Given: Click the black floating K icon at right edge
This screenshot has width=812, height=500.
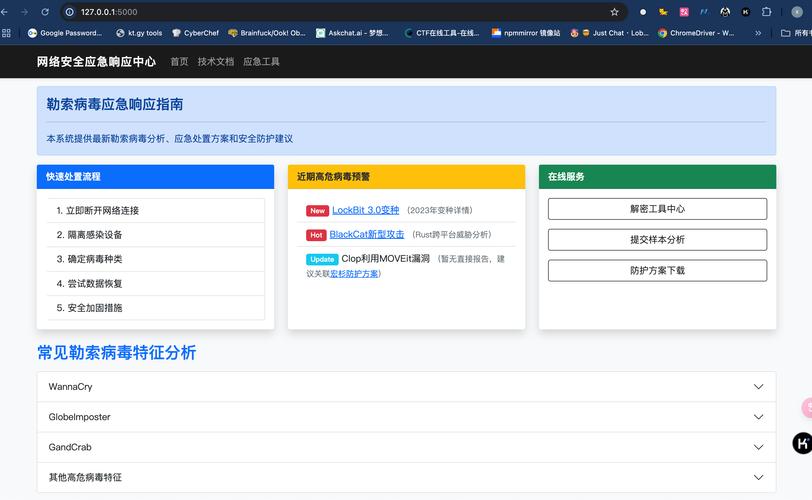Looking at the screenshot, I should (x=801, y=443).
